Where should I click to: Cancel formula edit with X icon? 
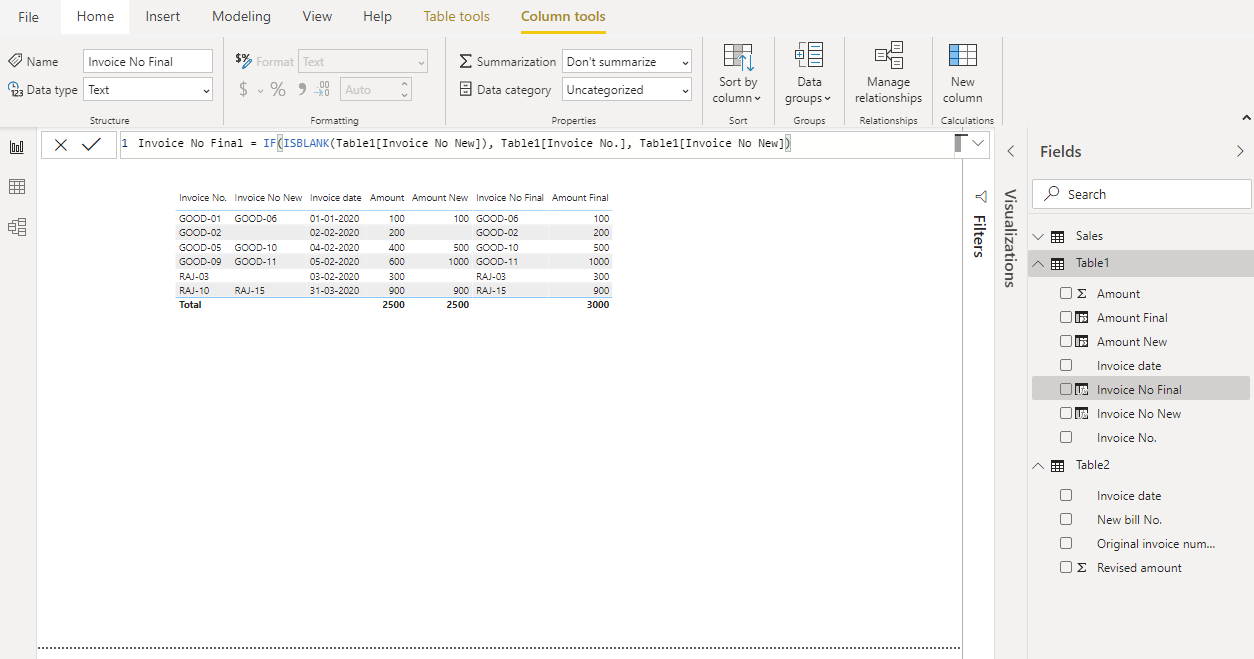pos(61,145)
